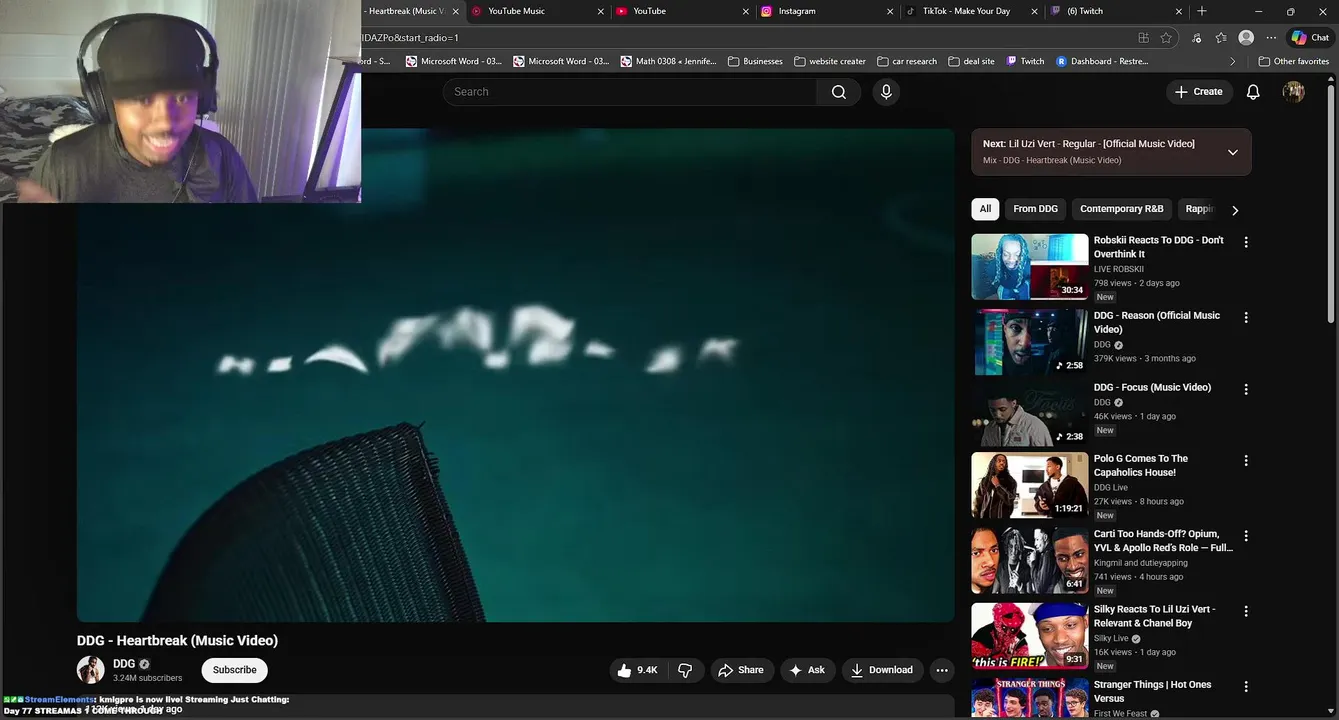Like the video with thumbs up
The image size is (1339, 720).
[x=637, y=670]
